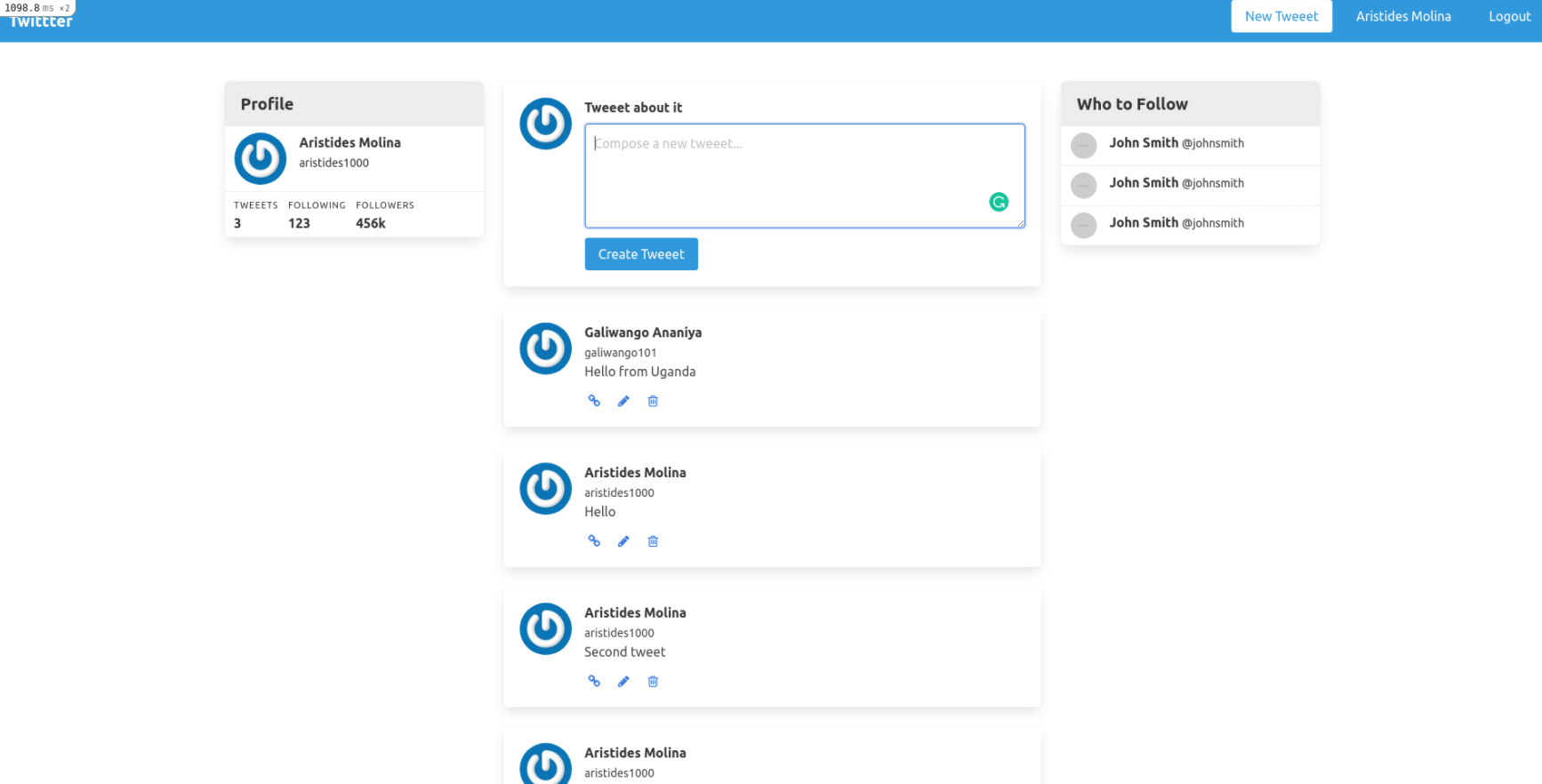Click link icon on Galiwango Ananiya's tweet
The image size is (1542, 784).
(x=594, y=401)
